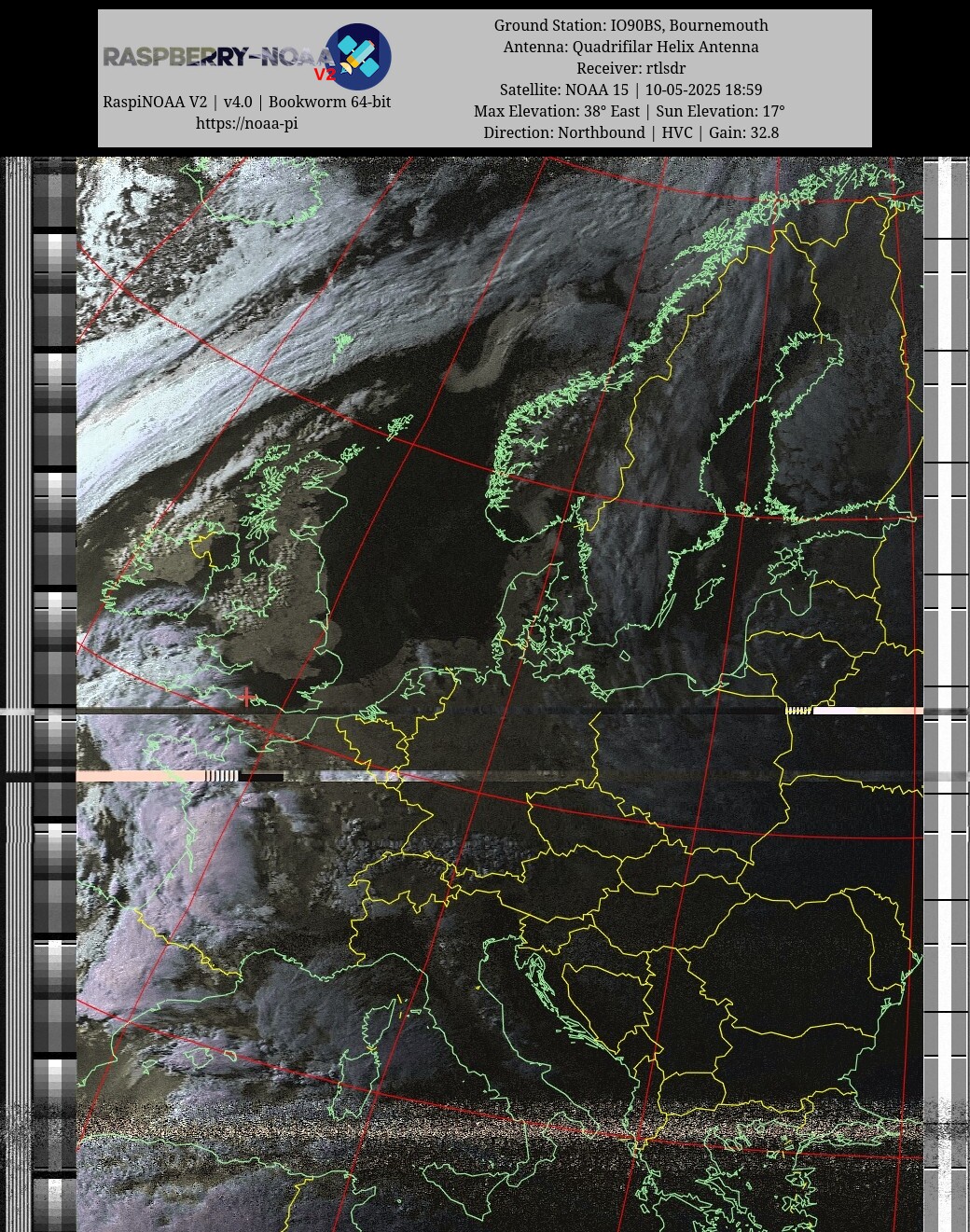Click the Raspberry-NOAA V2 satellite logo
The width and height of the screenshot is (970, 1232).
[x=246, y=57]
